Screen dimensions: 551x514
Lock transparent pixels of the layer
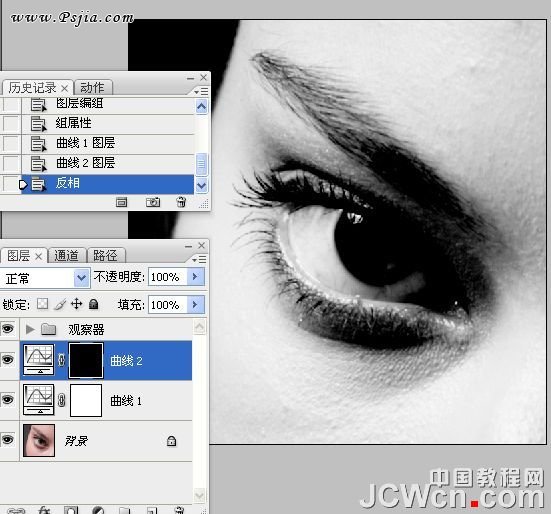43,304
